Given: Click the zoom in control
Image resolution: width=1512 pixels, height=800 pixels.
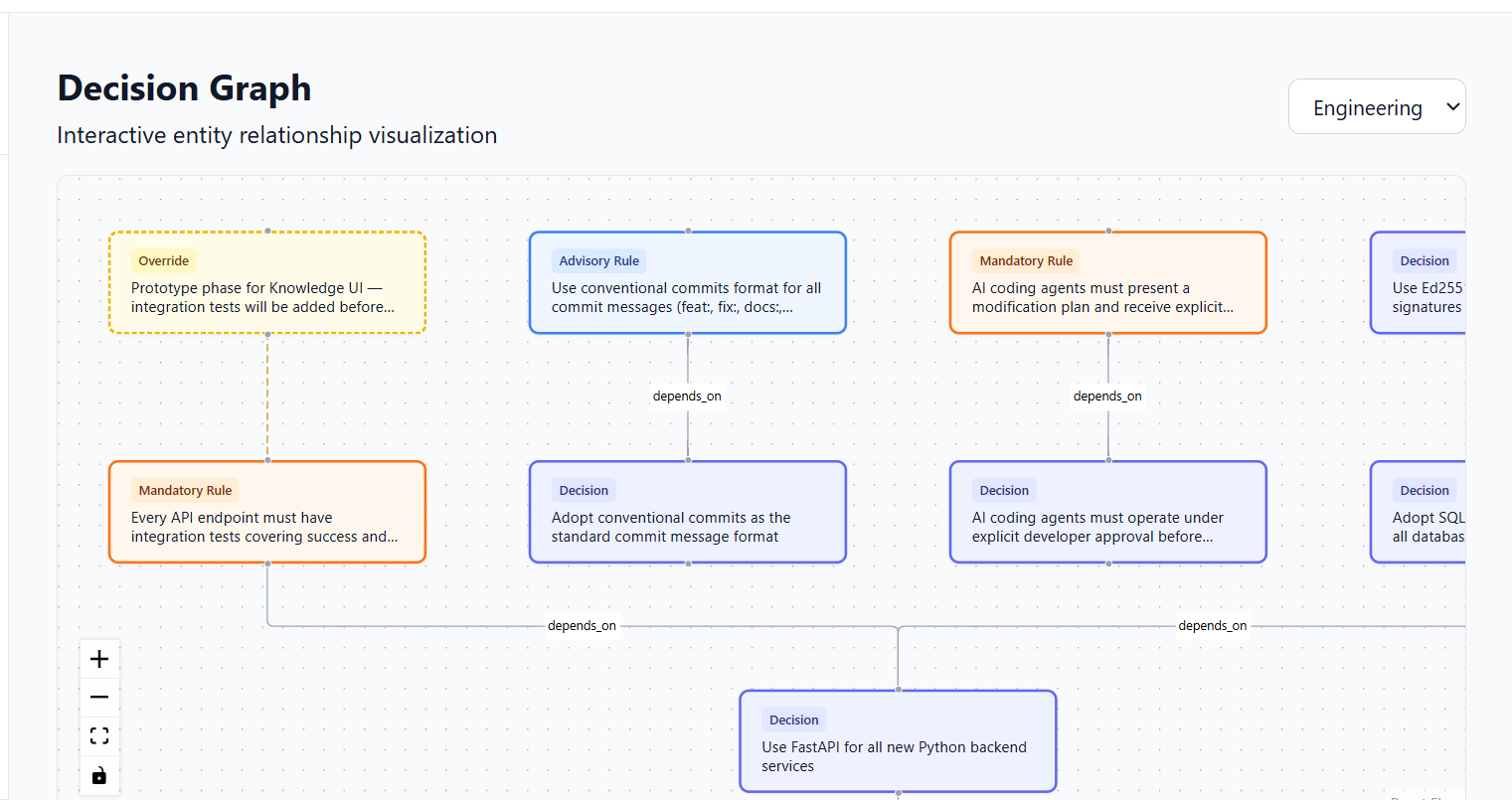Looking at the screenshot, I should click(x=99, y=658).
